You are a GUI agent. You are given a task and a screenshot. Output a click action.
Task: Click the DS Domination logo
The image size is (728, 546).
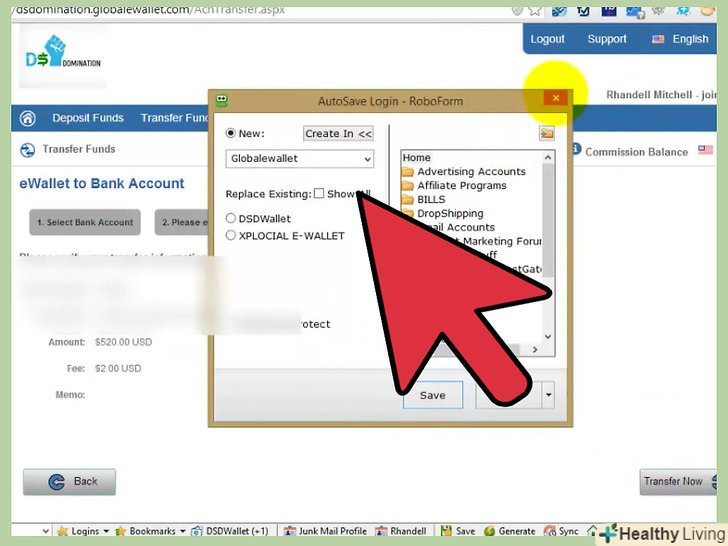pyautogui.click(x=63, y=52)
